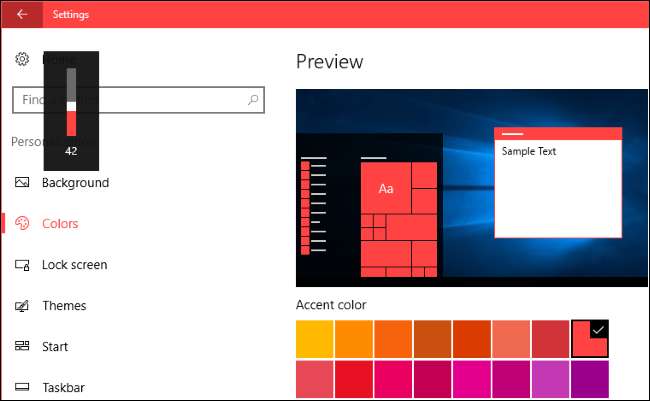This screenshot has height=401, width=650.
Task: Click the selected red swatch with checkmark
Action: click(x=590, y=339)
